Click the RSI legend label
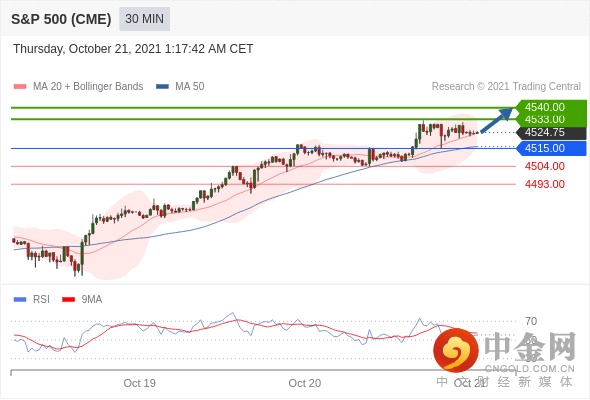 (x=41, y=300)
